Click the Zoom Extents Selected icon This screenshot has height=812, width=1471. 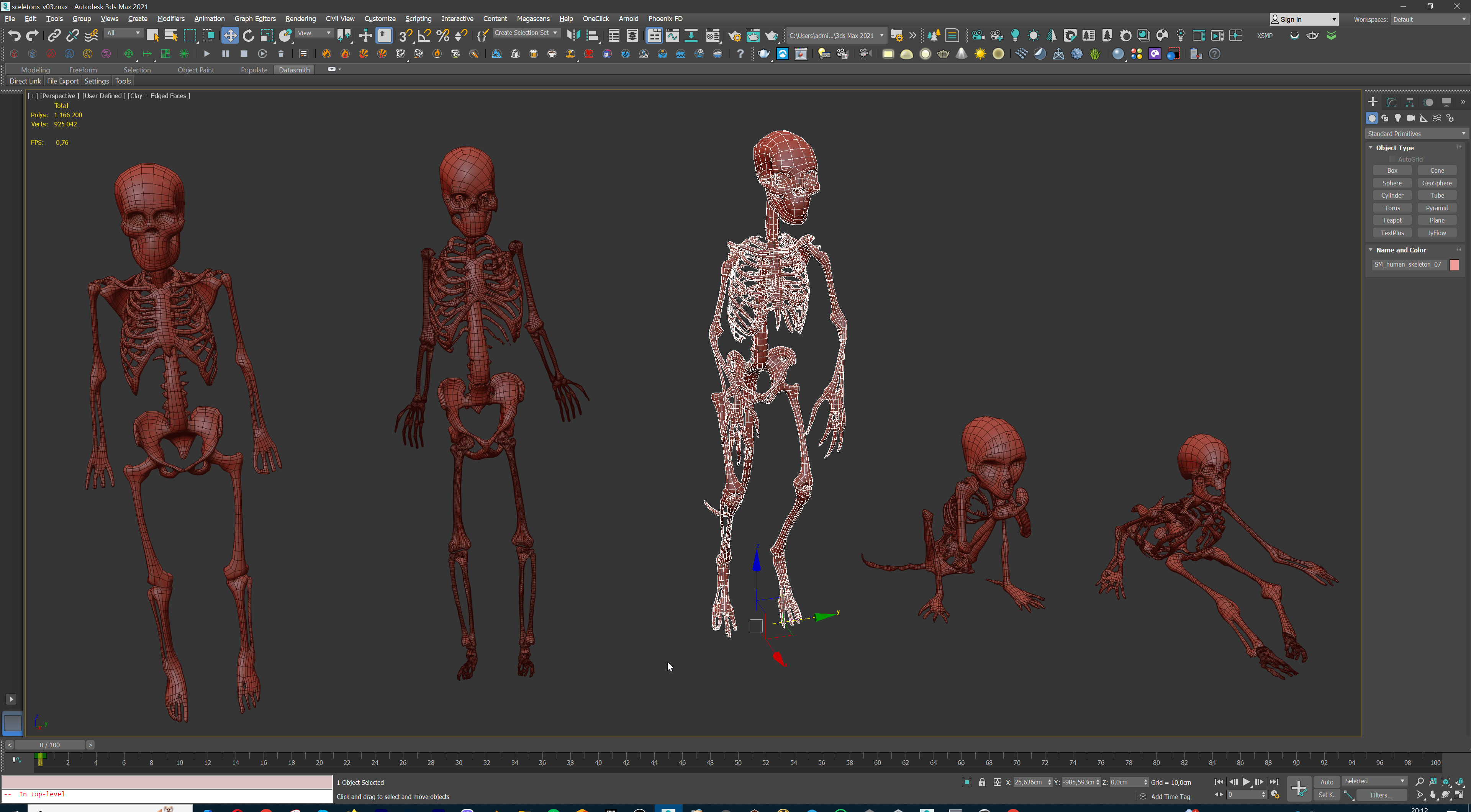coord(1446,782)
